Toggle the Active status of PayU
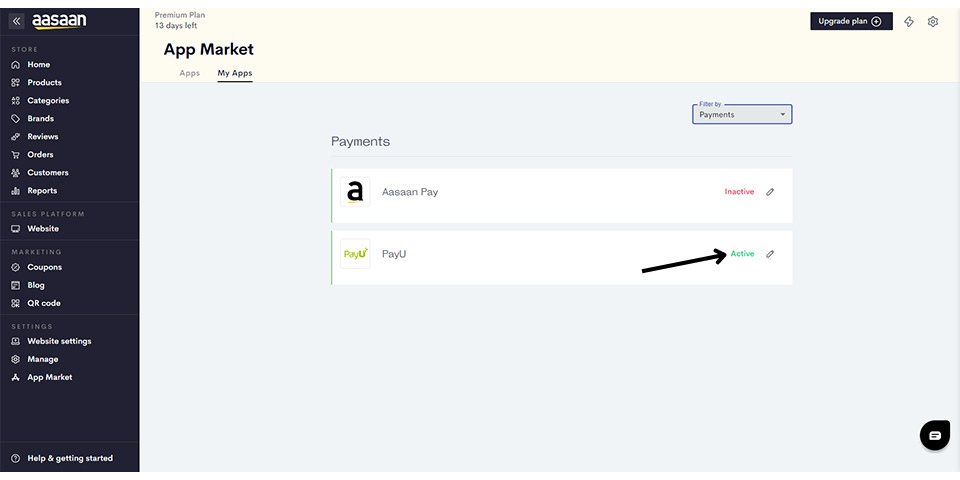Viewport: 960px width, 480px height. pyautogui.click(x=742, y=254)
